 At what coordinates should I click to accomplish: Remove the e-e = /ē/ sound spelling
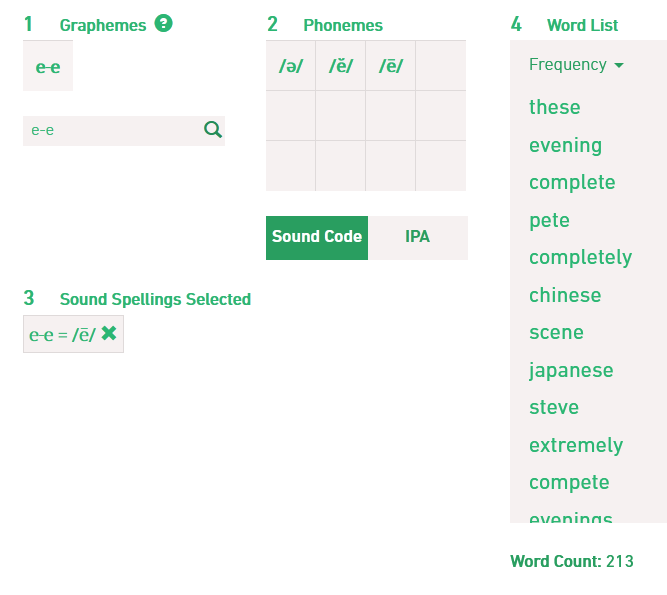click(x=109, y=333)
